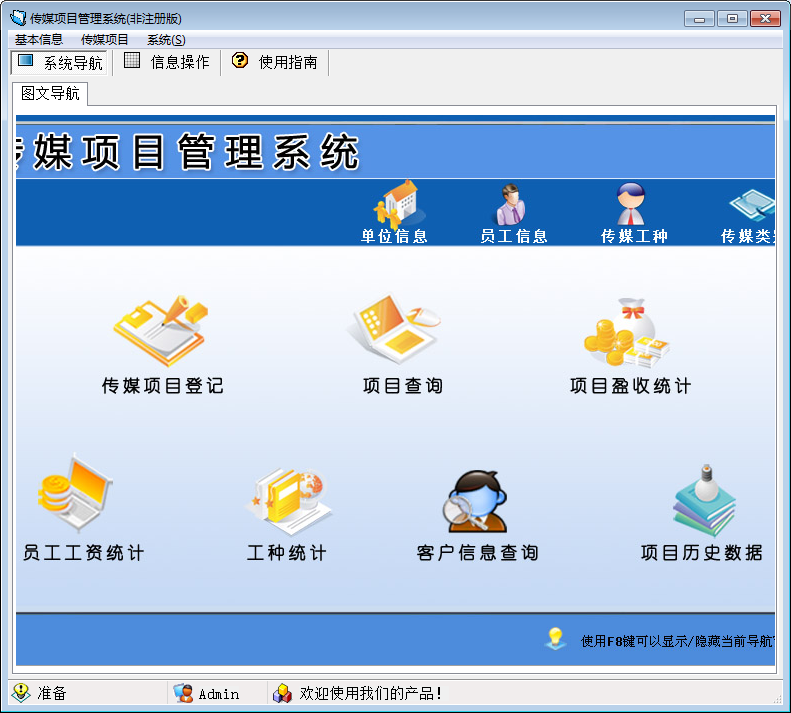Click the 项目查询 text label
The width and height of the screenshot is (791, 713).
pos(403,386)
